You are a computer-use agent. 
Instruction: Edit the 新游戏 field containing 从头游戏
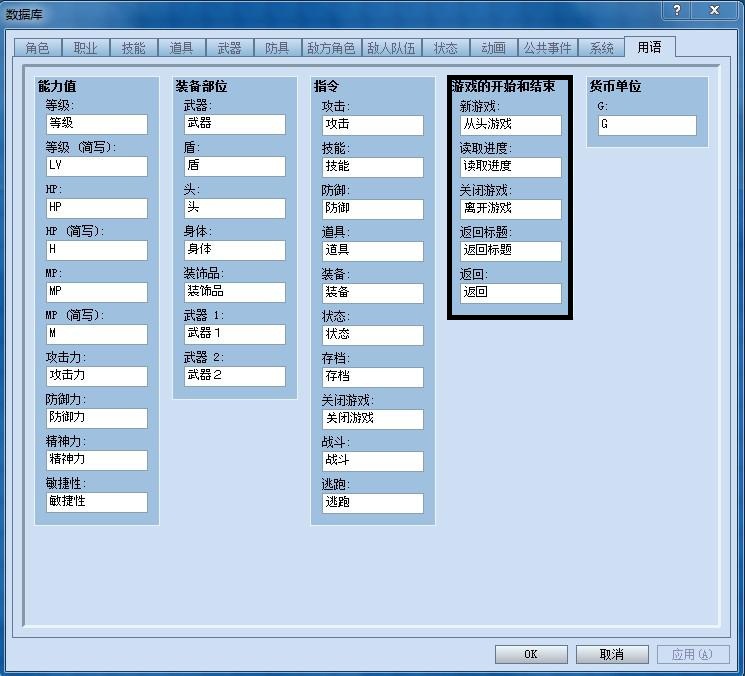510,125
